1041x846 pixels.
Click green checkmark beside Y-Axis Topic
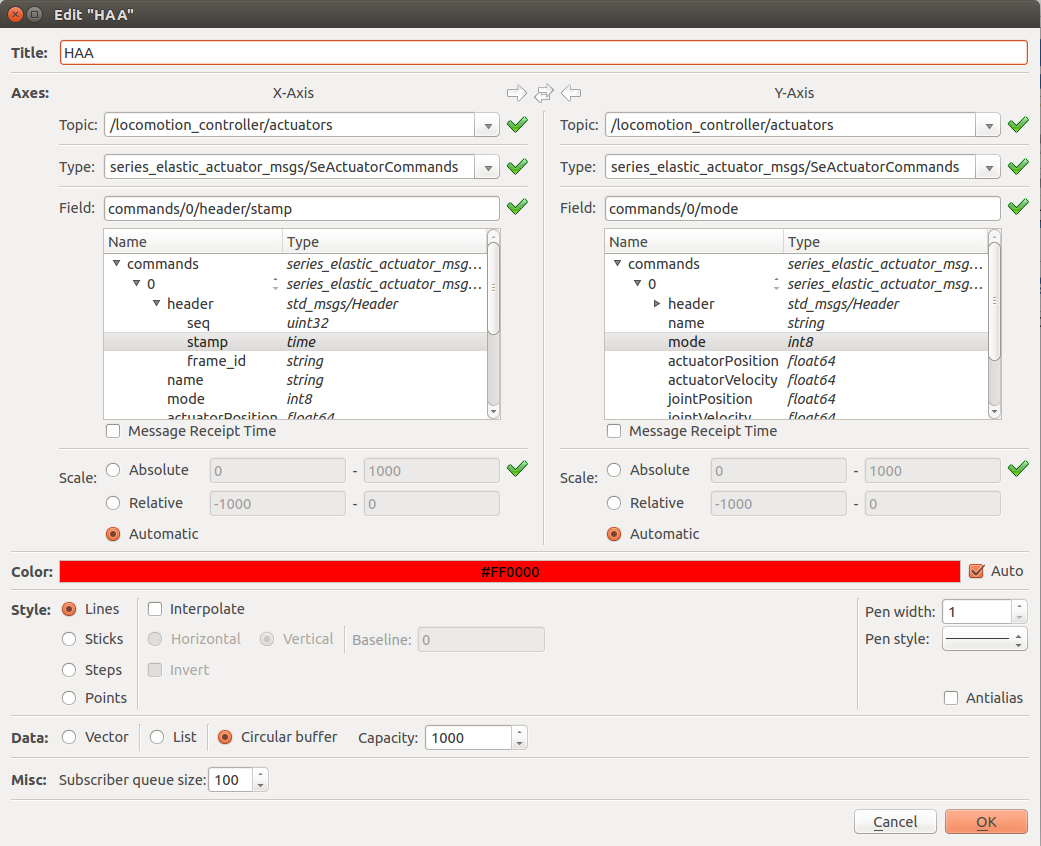pos(1018,125)
